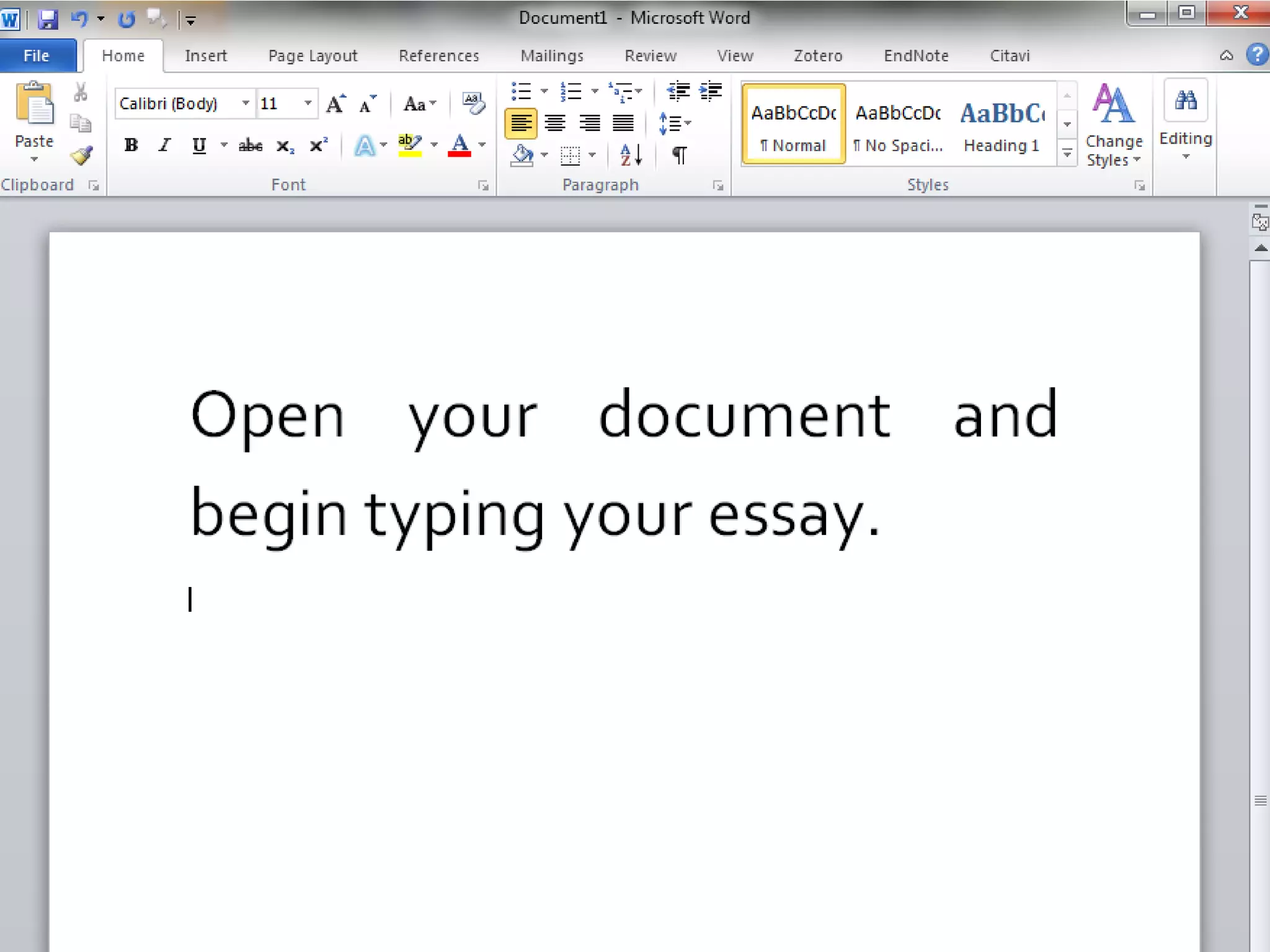1270x952 pixels.
Task: Toggle bold formatting
Action: click(131, 146)
